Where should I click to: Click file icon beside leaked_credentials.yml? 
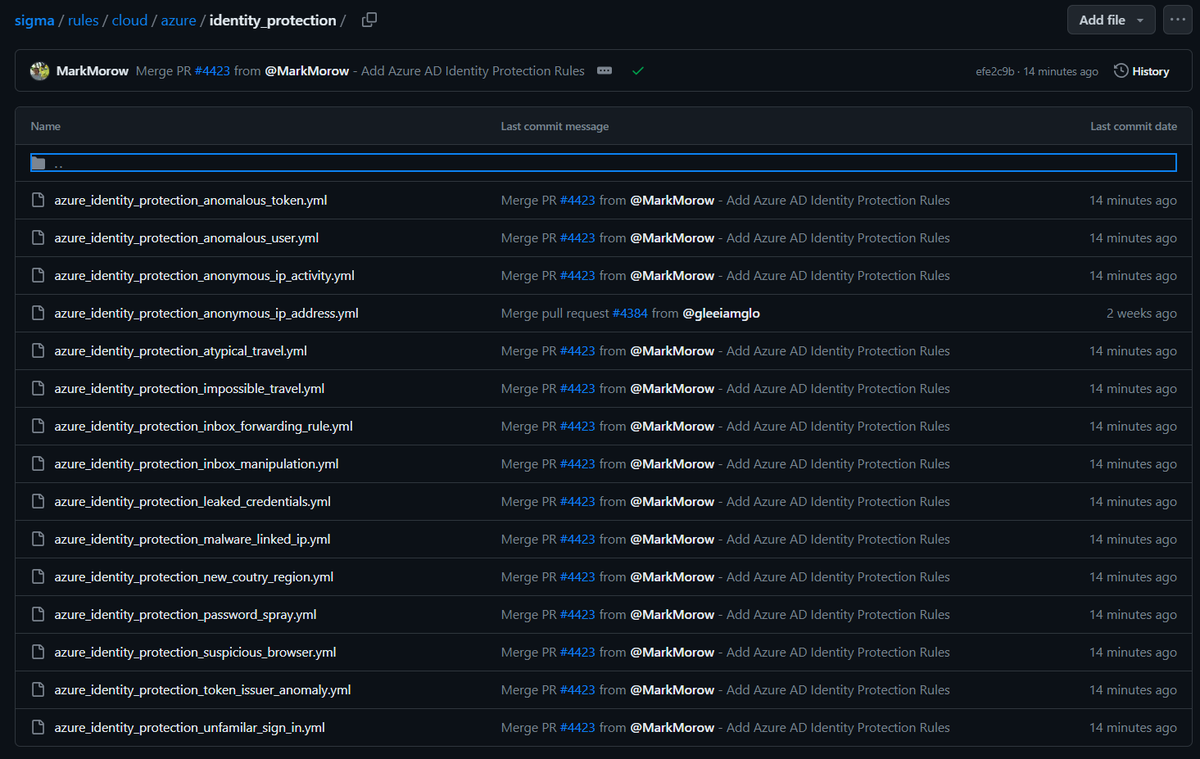[x=38, y=501]
